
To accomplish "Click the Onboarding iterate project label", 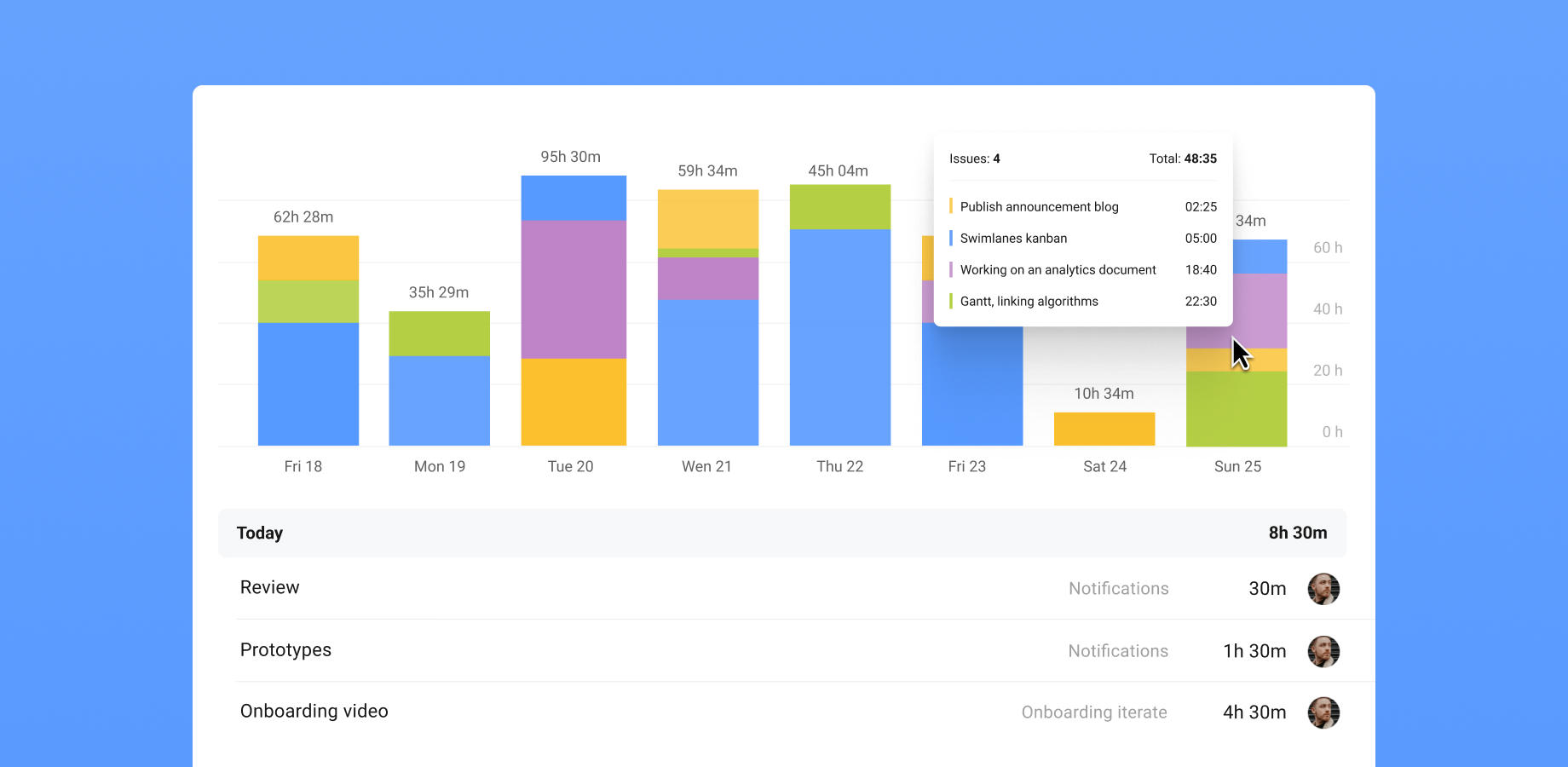I will [x=1093, y=712].
